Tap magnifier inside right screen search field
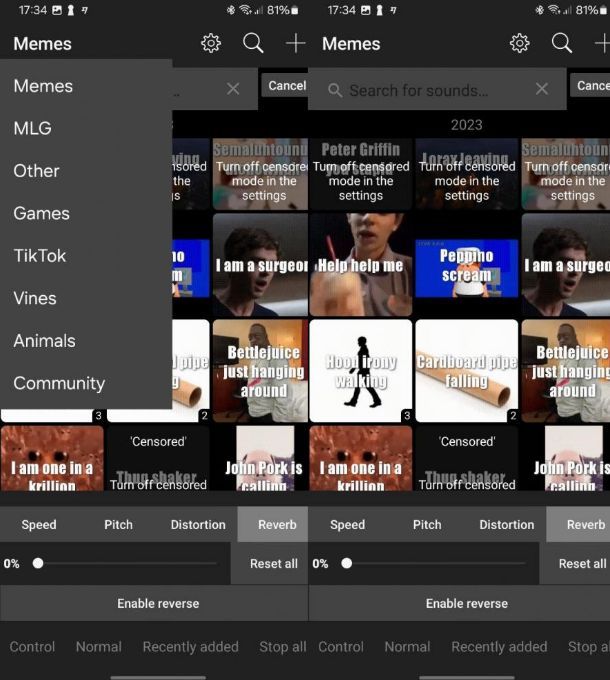The height and width of the screenshot is (680, 610). click(335, 90)
